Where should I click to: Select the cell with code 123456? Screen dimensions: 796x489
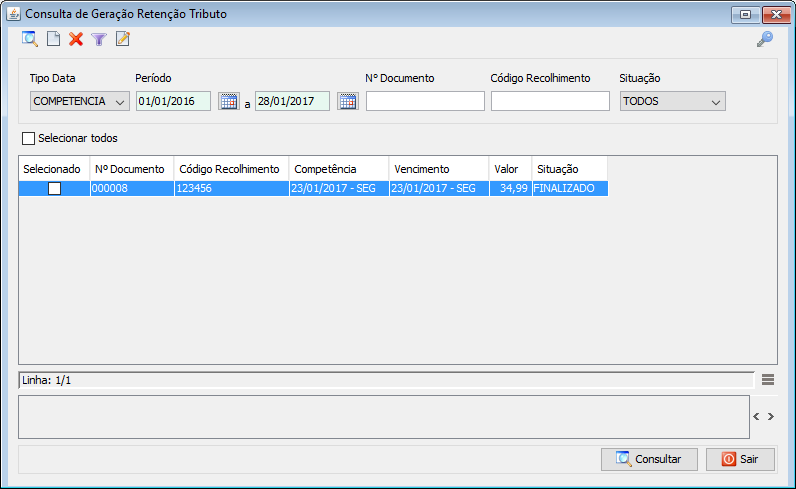(231, 188)
